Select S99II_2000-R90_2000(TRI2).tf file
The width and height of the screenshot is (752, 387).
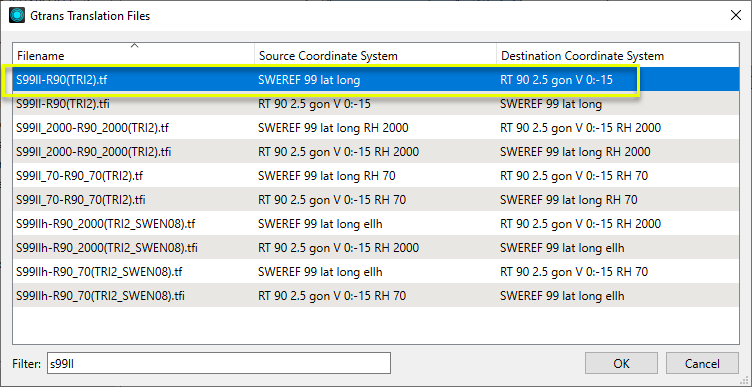tap(376, 128)
